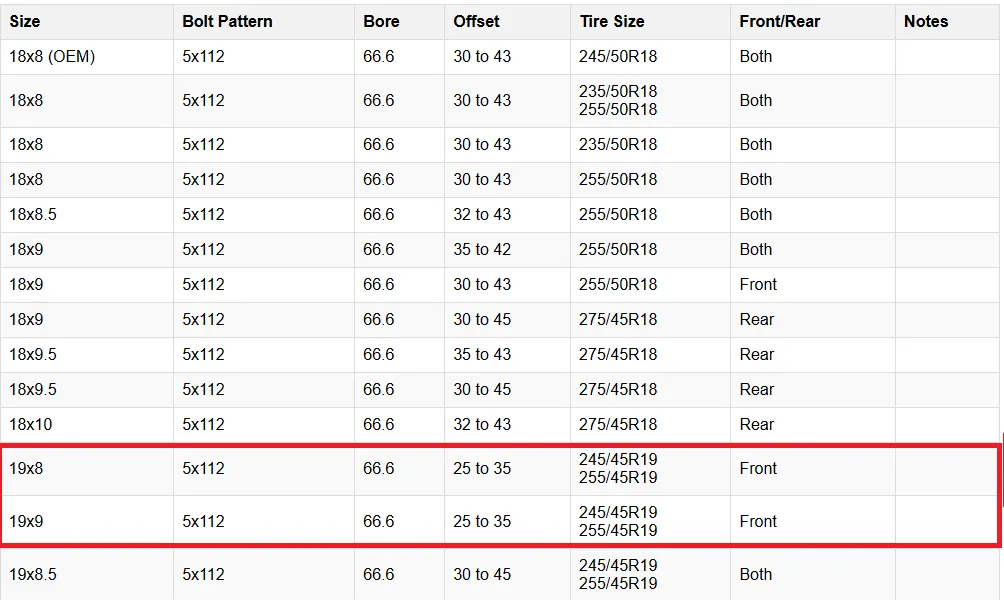Click Front in the 19x8 row
The image size is (1004, 600).
point(758,469)
